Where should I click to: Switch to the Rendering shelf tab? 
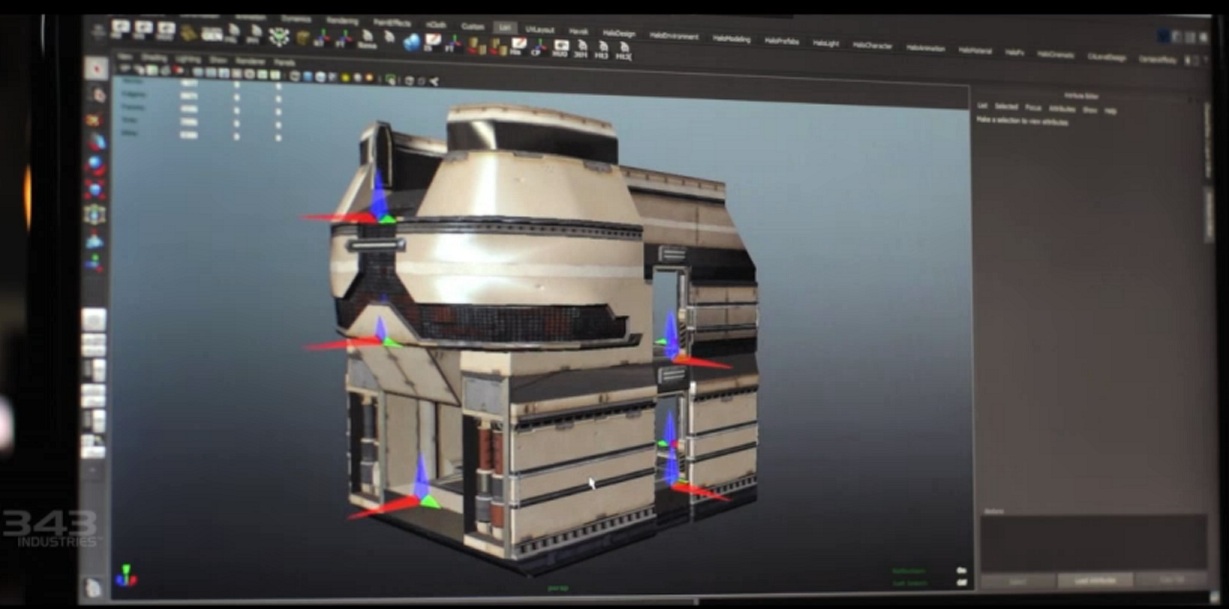click(342, 20)
